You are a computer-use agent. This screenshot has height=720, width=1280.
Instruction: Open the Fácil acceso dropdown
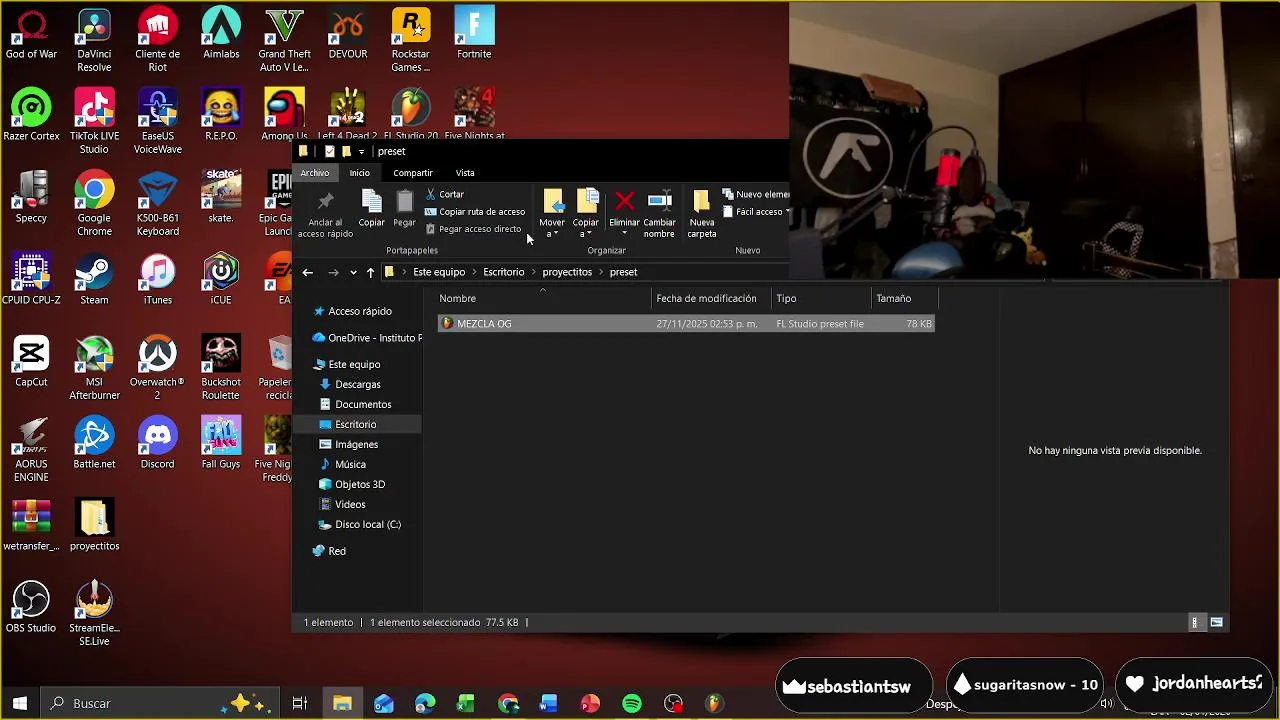[x=756, y=212]
